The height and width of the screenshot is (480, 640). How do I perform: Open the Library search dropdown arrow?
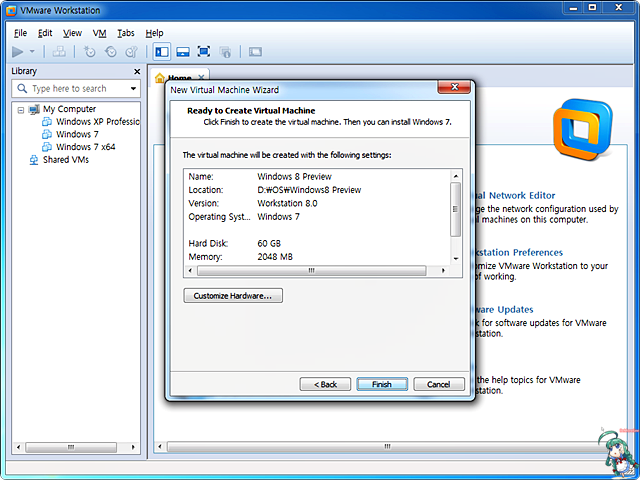coord(133,89)
